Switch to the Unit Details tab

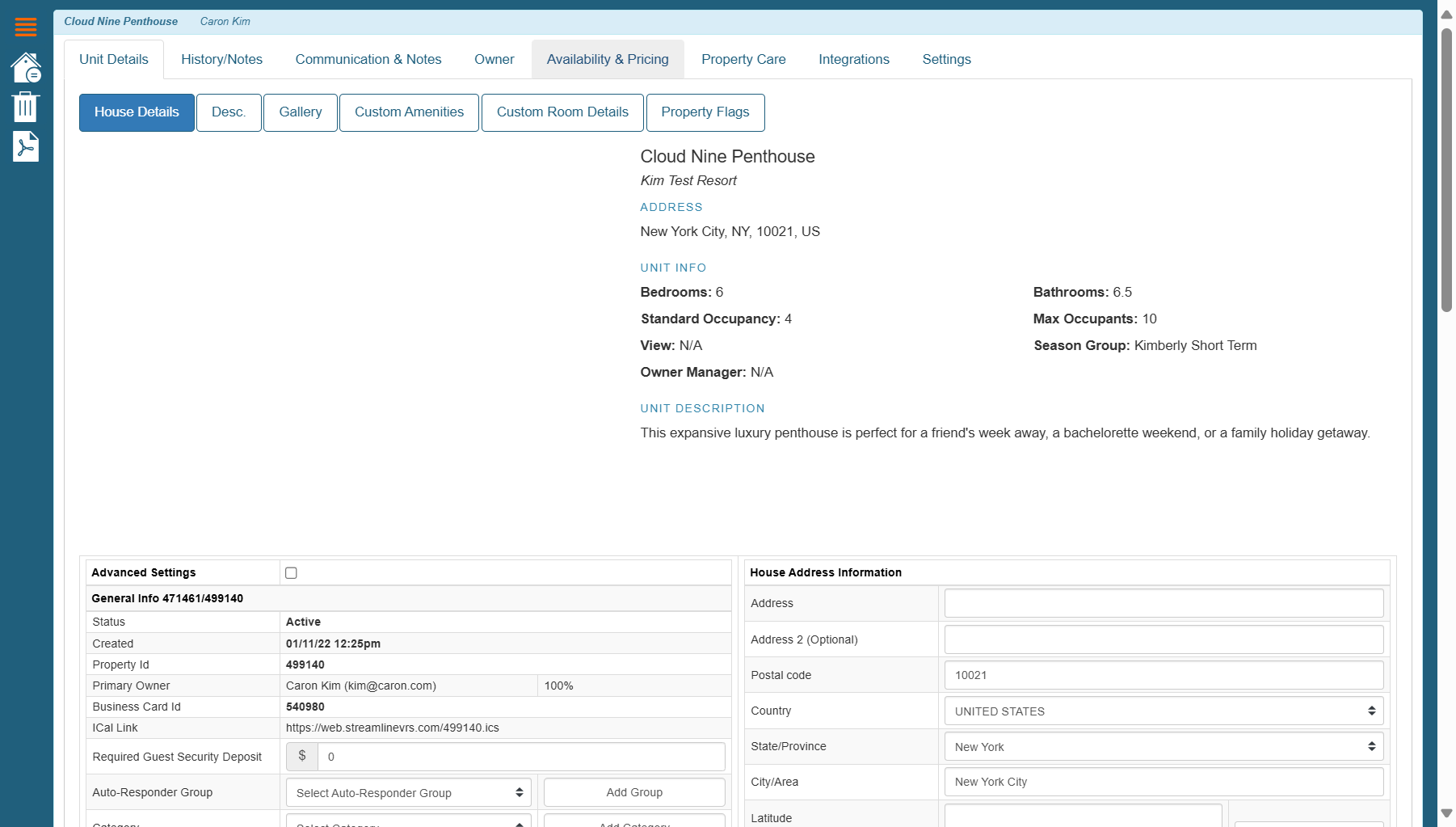(114, 59)
